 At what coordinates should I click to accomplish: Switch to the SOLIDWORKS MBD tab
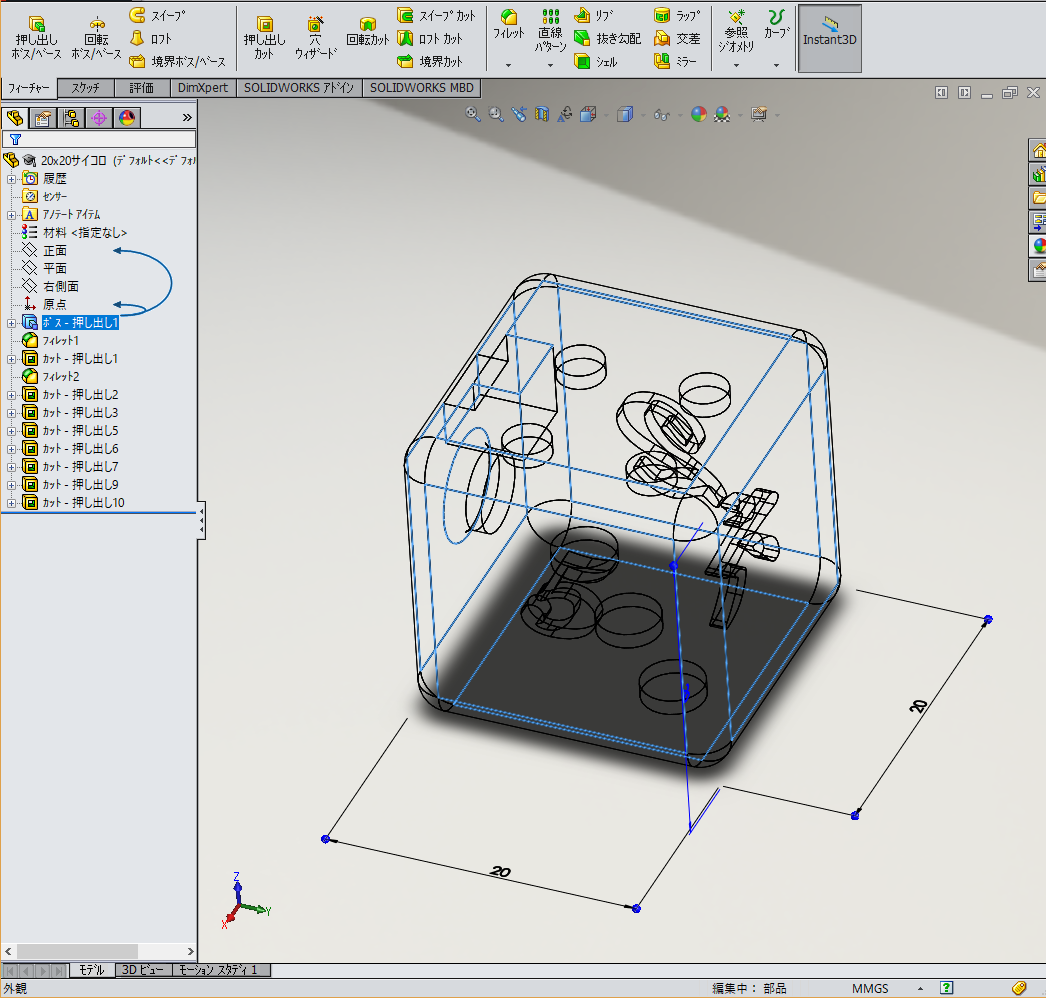pyautogui.click(x=422, y=88)
